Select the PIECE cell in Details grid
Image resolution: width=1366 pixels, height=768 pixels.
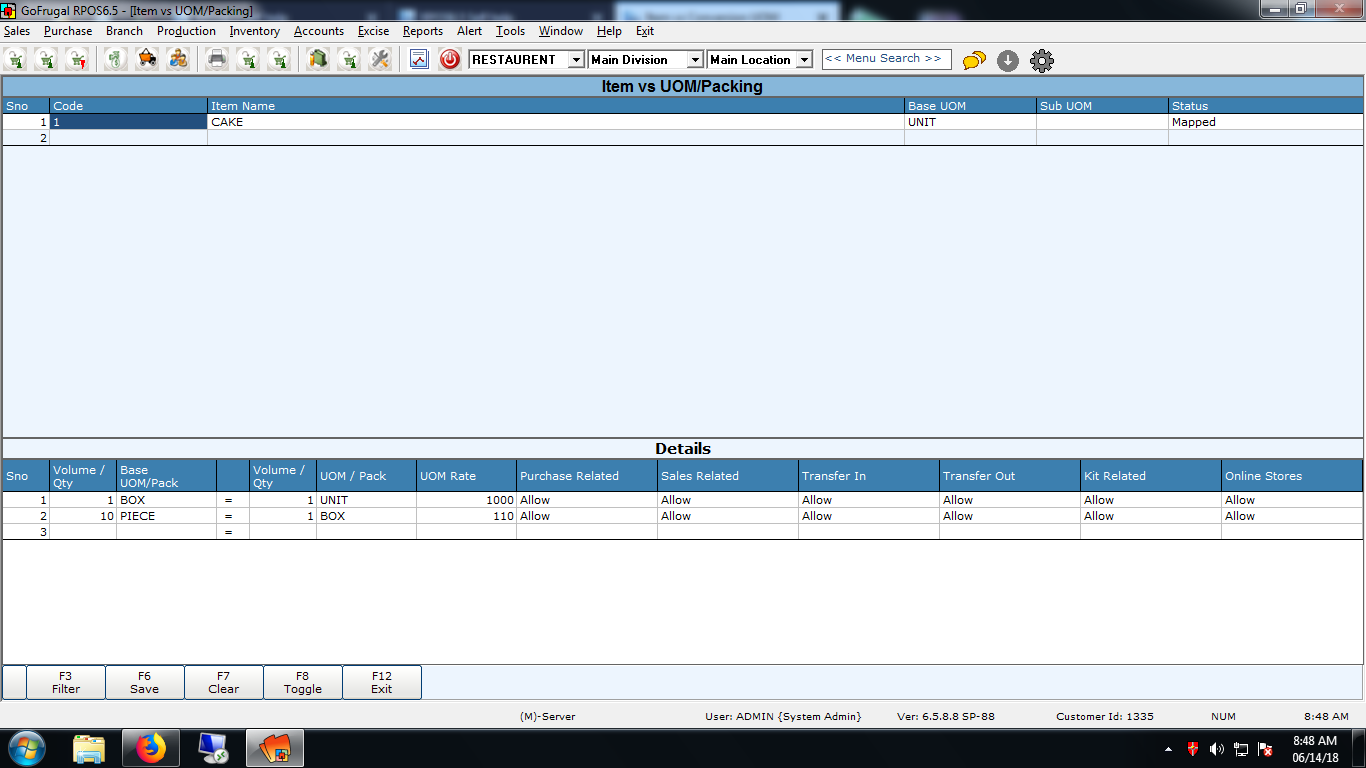[x=166, y=516]
